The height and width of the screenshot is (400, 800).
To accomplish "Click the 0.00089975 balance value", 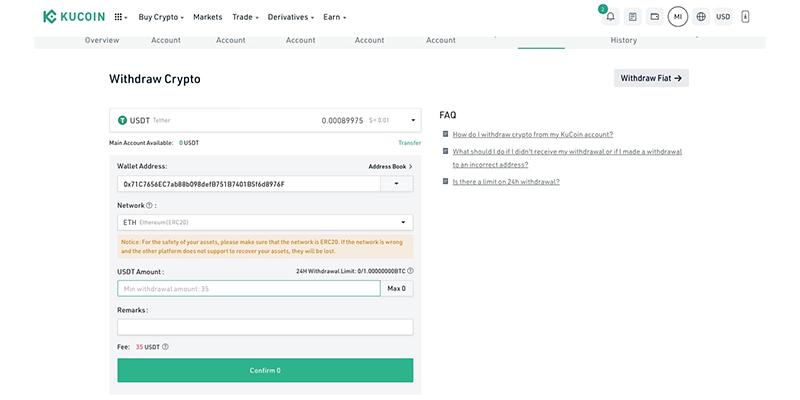I will pyautogui.click(x=342, y=121).
